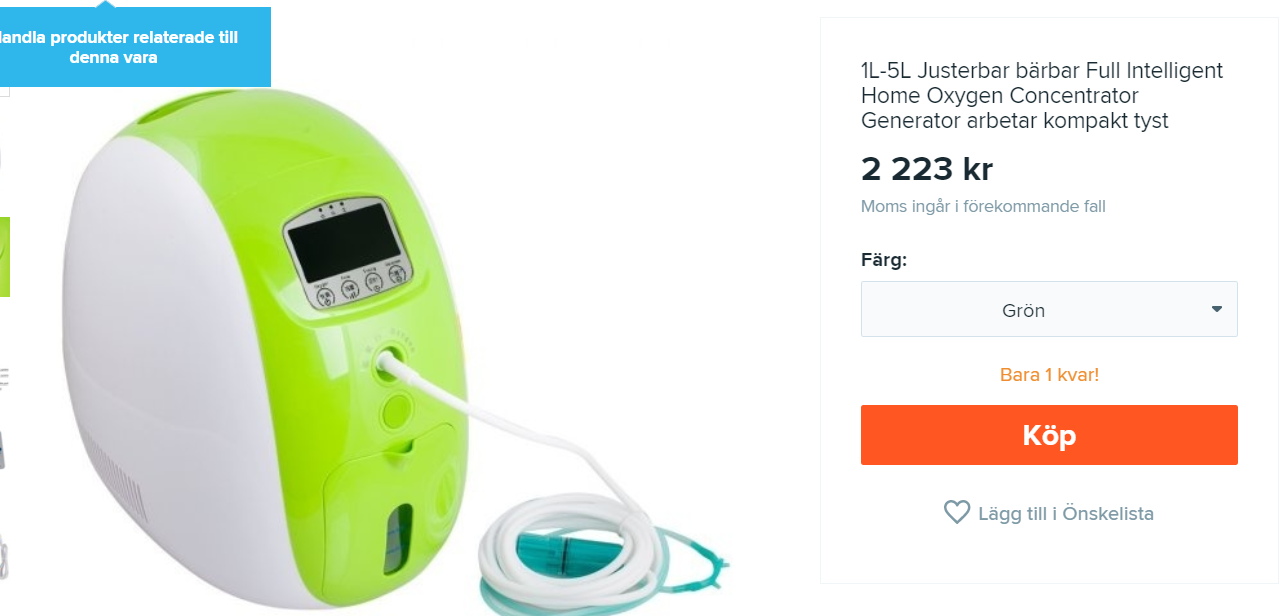Click the 2 223 kr price text
This screenshot has height=616, width=1282.
coord(927,169)
